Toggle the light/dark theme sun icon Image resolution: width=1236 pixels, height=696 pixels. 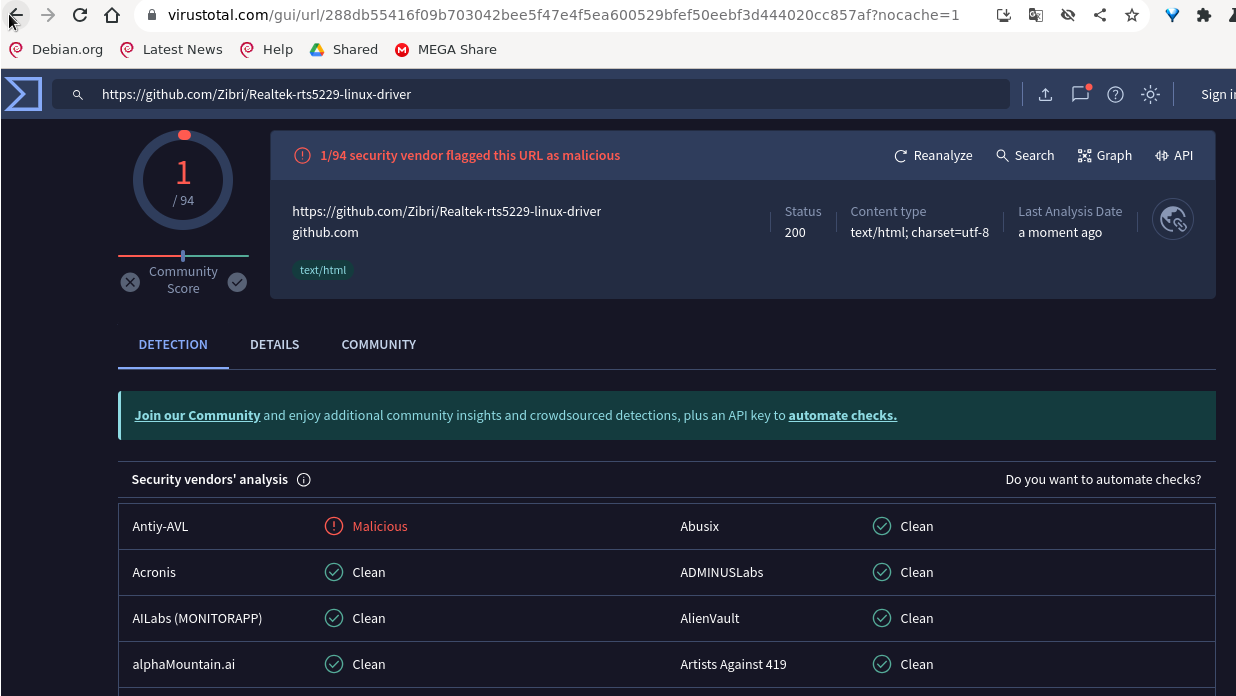click(1150, 94)
